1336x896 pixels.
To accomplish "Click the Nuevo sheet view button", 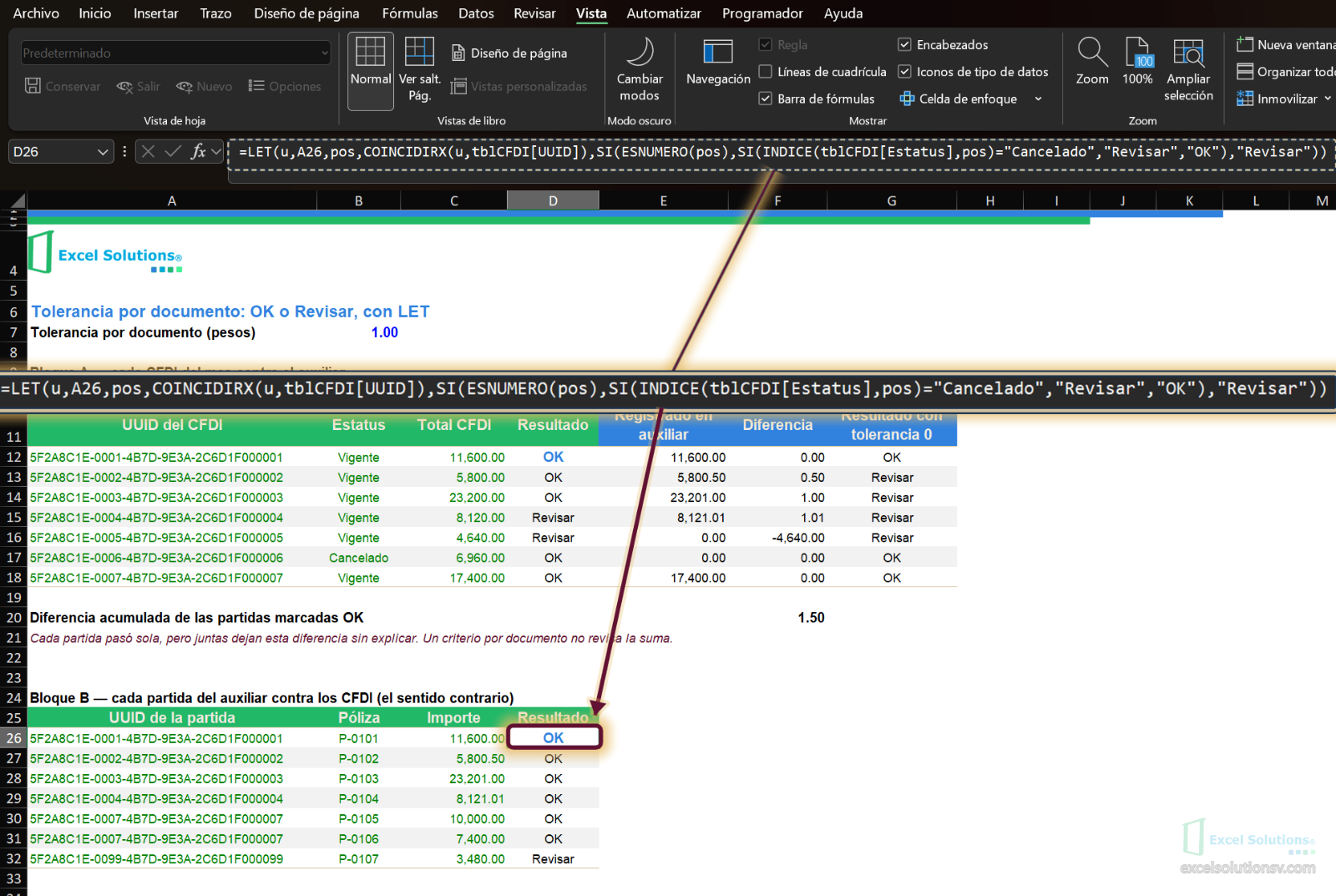I will (x=205, y=86).
